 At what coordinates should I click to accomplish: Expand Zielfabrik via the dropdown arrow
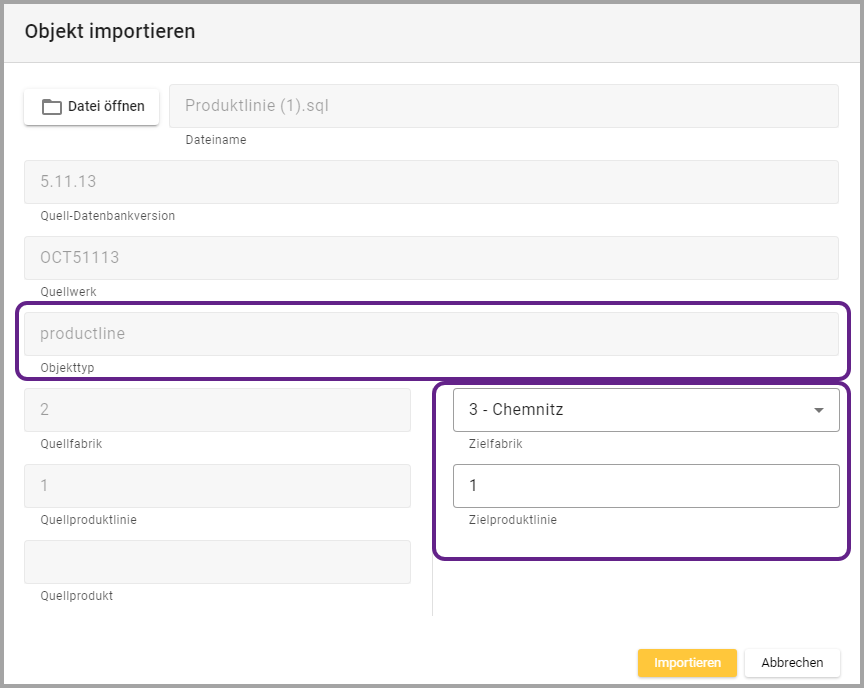pos(819,410)
